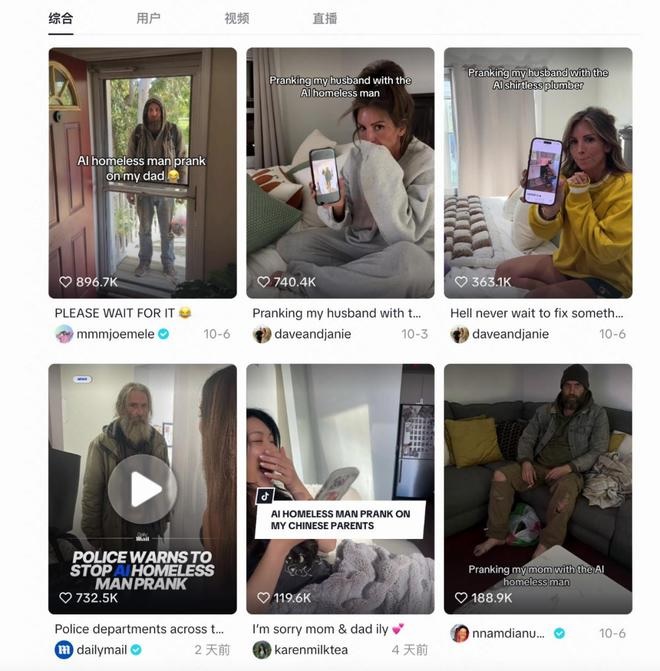Image resolution: width=660 pixels, height=671 pixels.
Task: Open Chinese parents prank video thumbnail
Action: 340,489
